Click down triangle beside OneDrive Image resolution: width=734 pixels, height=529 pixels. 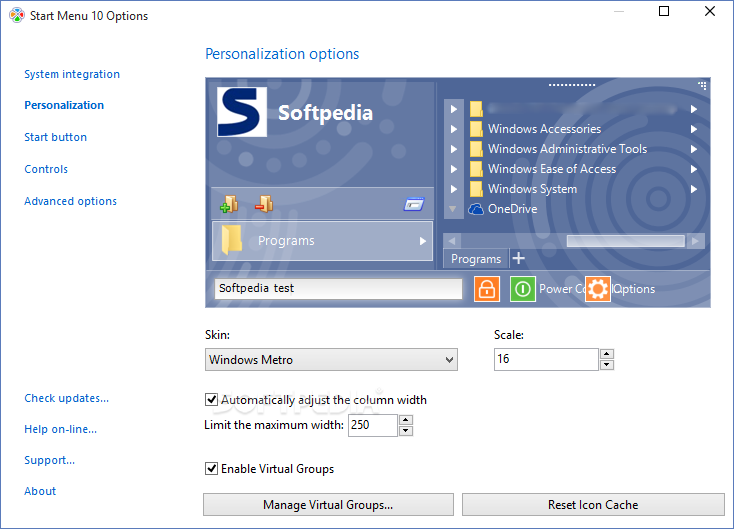click(453, 209)
